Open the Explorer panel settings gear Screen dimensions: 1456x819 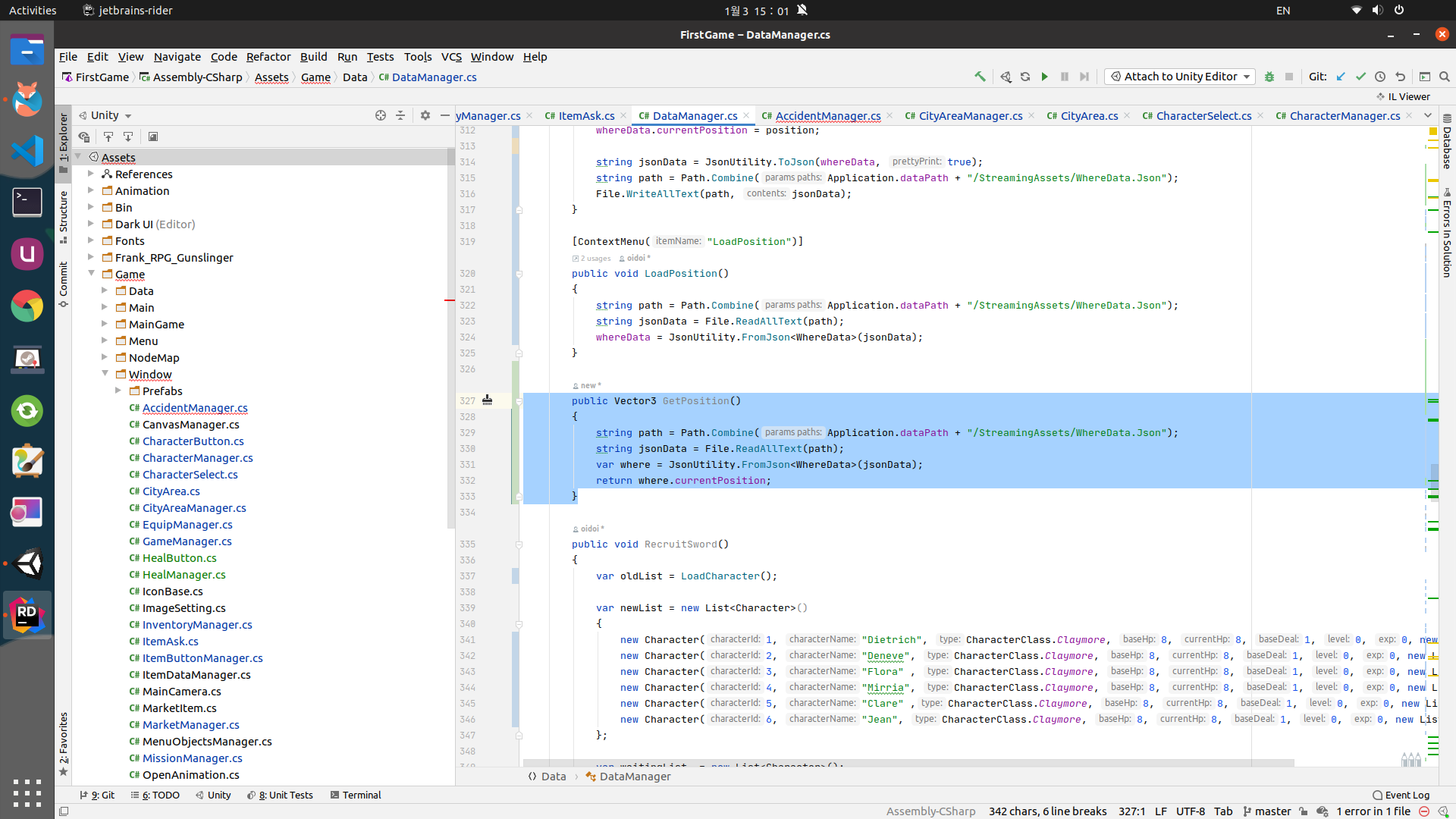tap(425, 115)
